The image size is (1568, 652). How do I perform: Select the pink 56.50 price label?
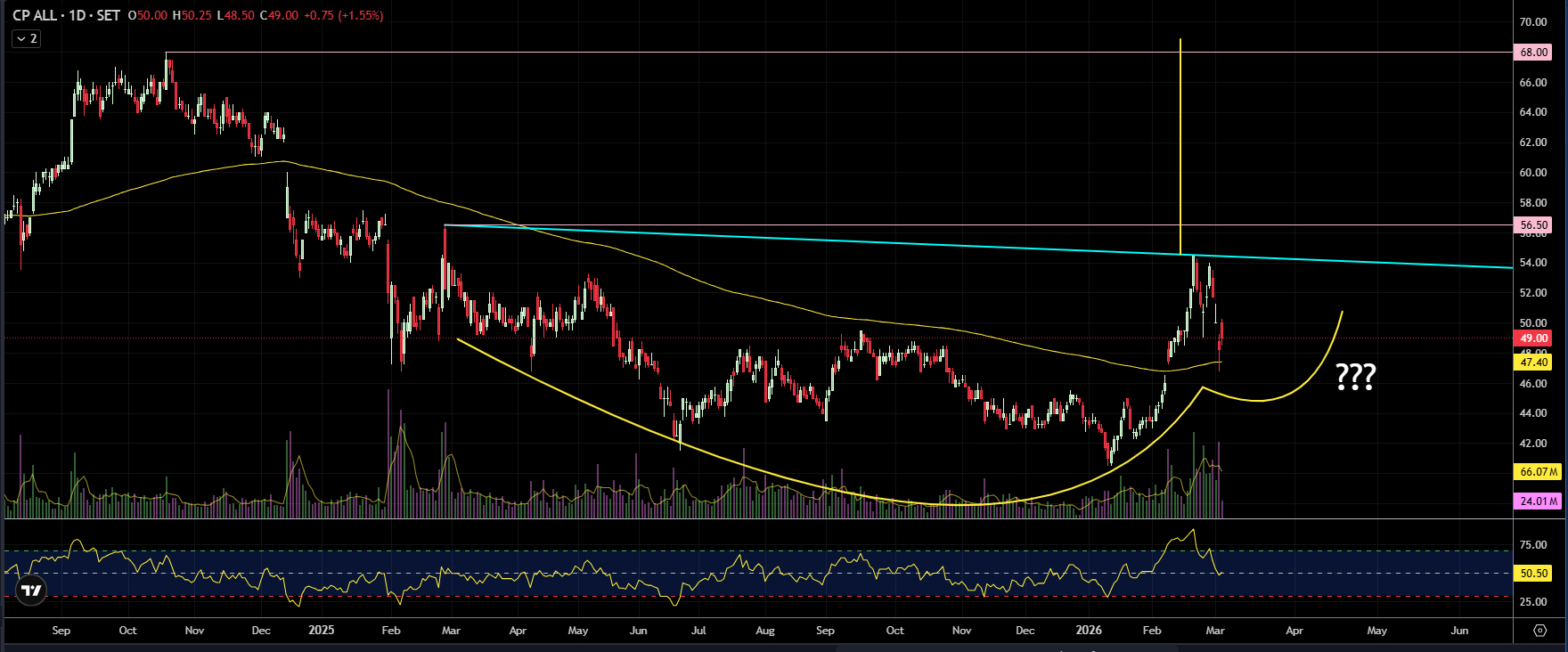coord(1533,225)
